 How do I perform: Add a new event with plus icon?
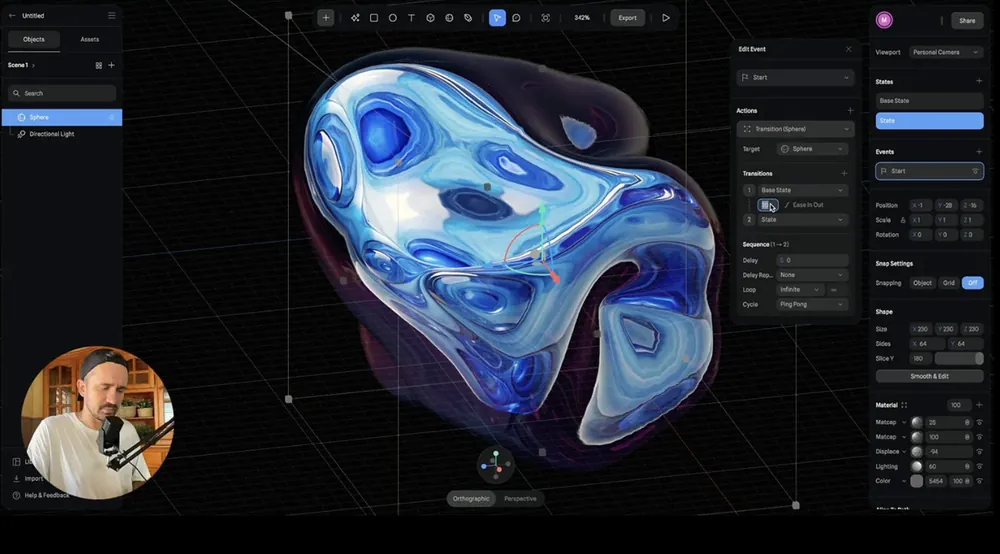click(979, 152)
